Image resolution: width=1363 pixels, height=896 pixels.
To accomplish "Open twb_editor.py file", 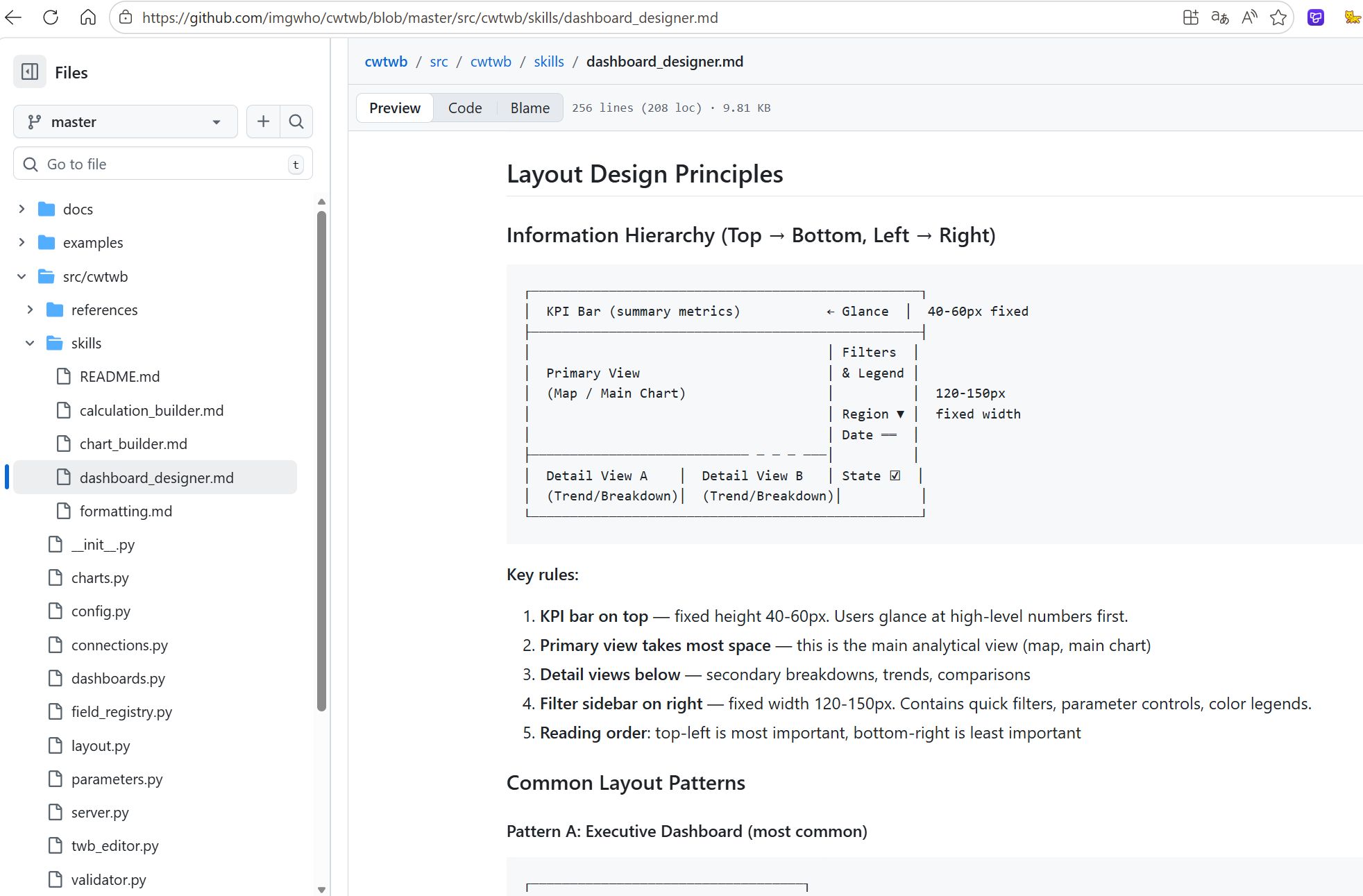I will (x=115, y=846).
